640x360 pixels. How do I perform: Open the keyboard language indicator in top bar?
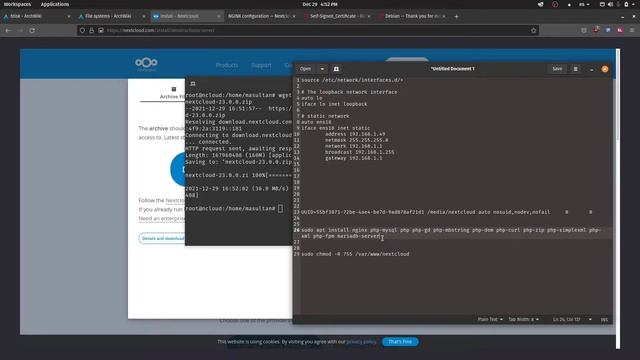tap(584, 4)
